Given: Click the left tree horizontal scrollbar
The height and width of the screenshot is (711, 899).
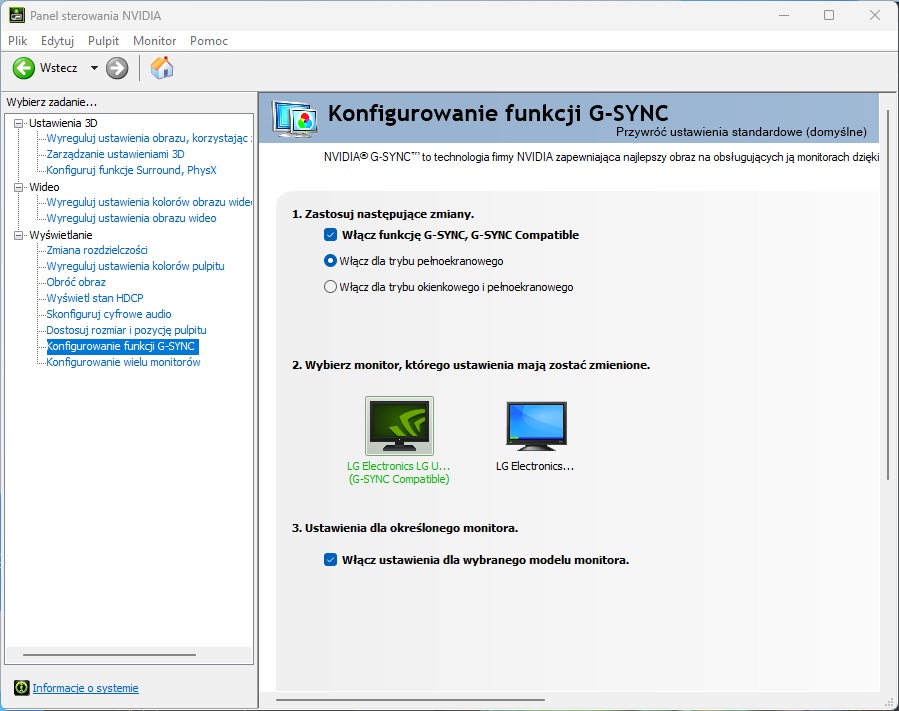Looking at the screenshot, I should tap(110, 654).
